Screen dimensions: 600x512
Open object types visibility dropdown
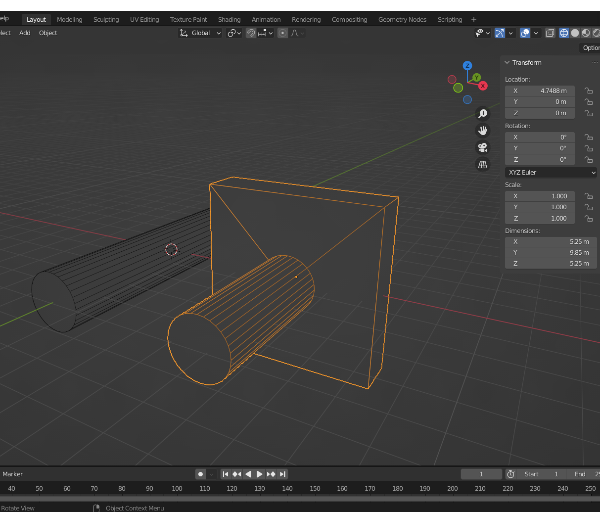coord(483,33)
